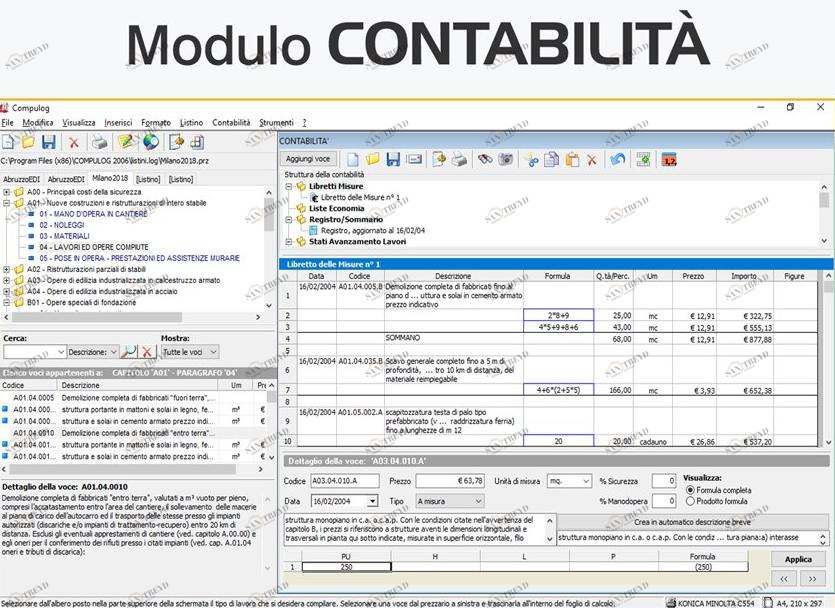Click the save icon in the Contabilità toolbar
The height and width of the screenshot is (608, 835).
coord(393,160)
